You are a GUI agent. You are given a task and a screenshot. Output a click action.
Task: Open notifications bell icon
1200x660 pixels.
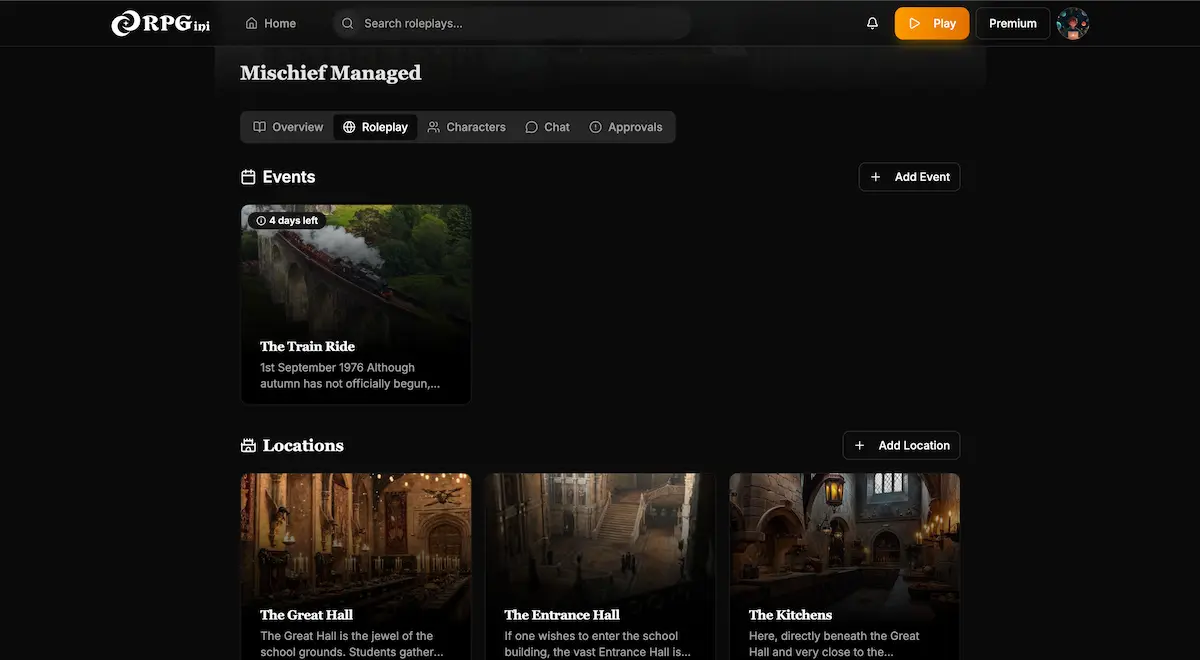pyautogui.click(x=872, y=23)
